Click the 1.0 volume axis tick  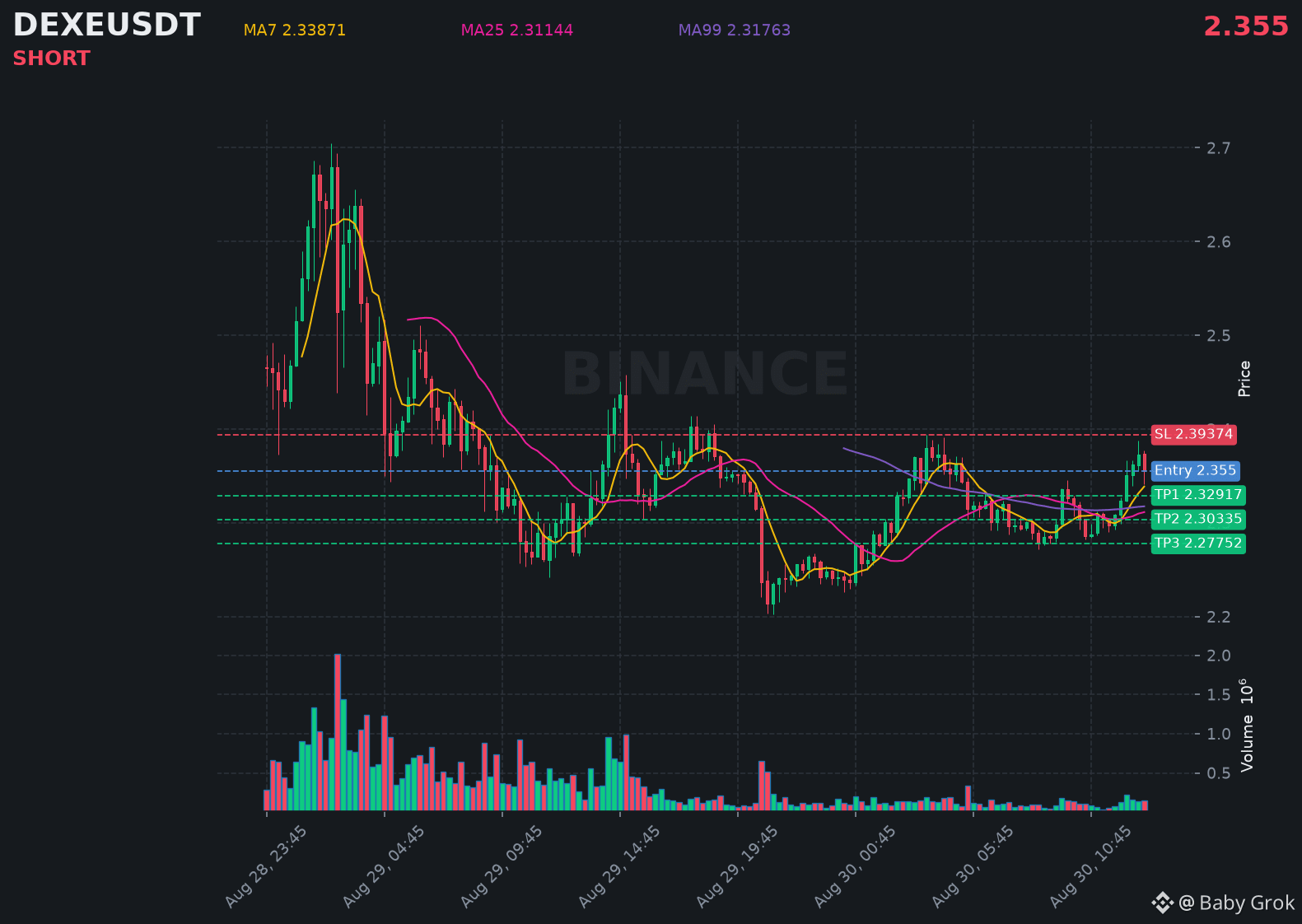tap(1219, 735)
